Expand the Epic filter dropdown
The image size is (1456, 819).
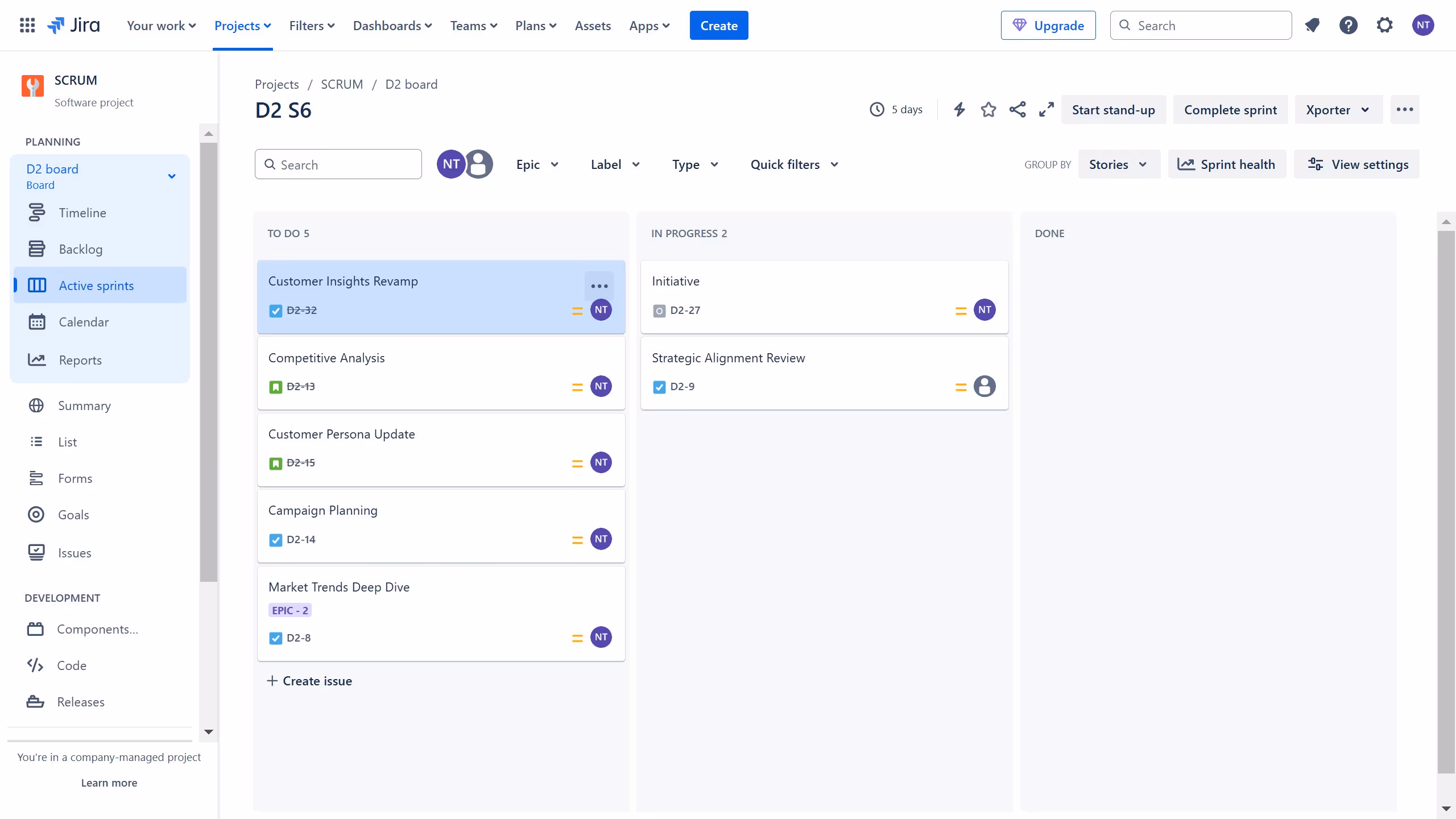[537, 164]
